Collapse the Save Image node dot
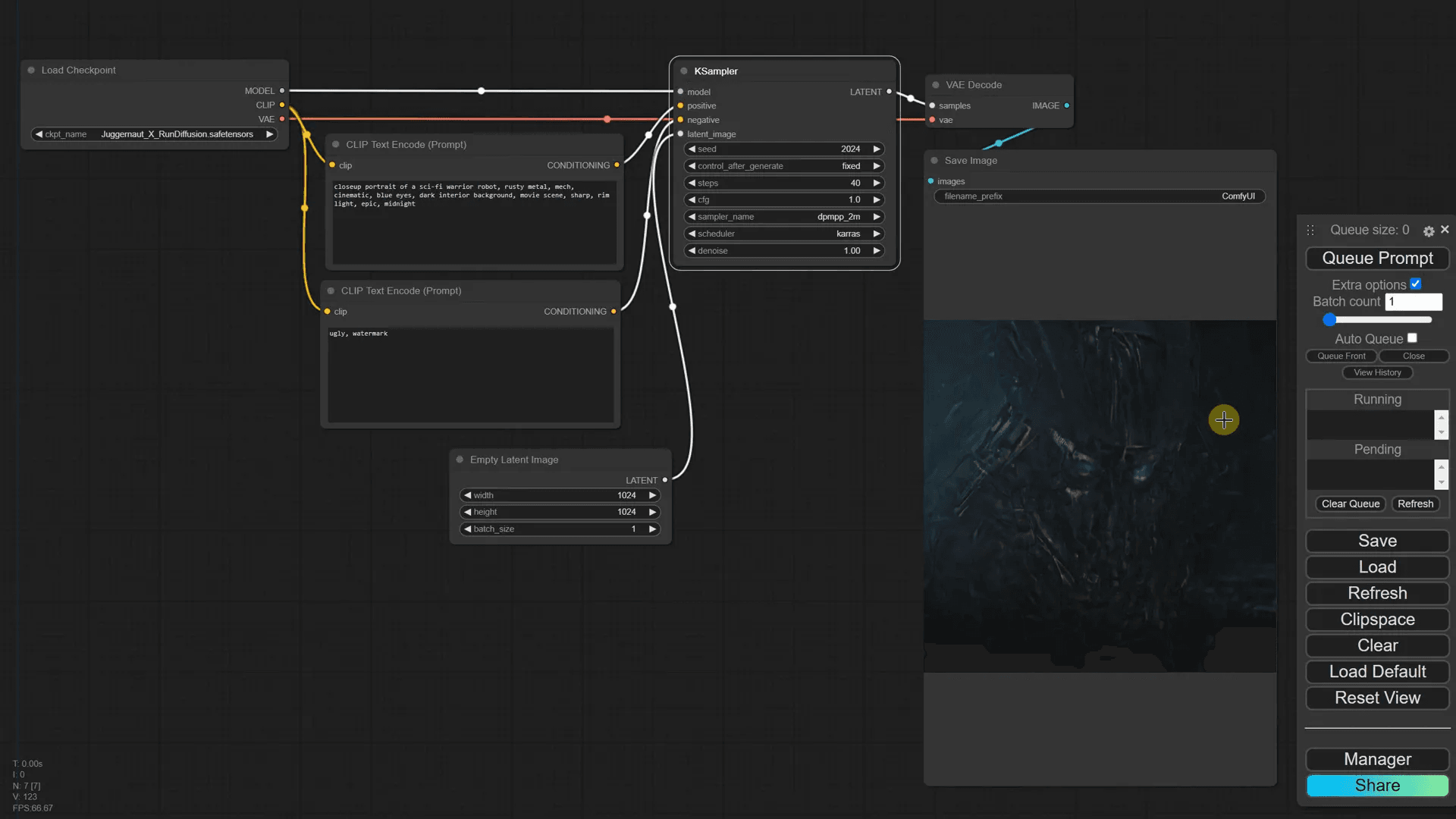The image size is (1456, 819). pyautogui.click(x=934, y=161)
